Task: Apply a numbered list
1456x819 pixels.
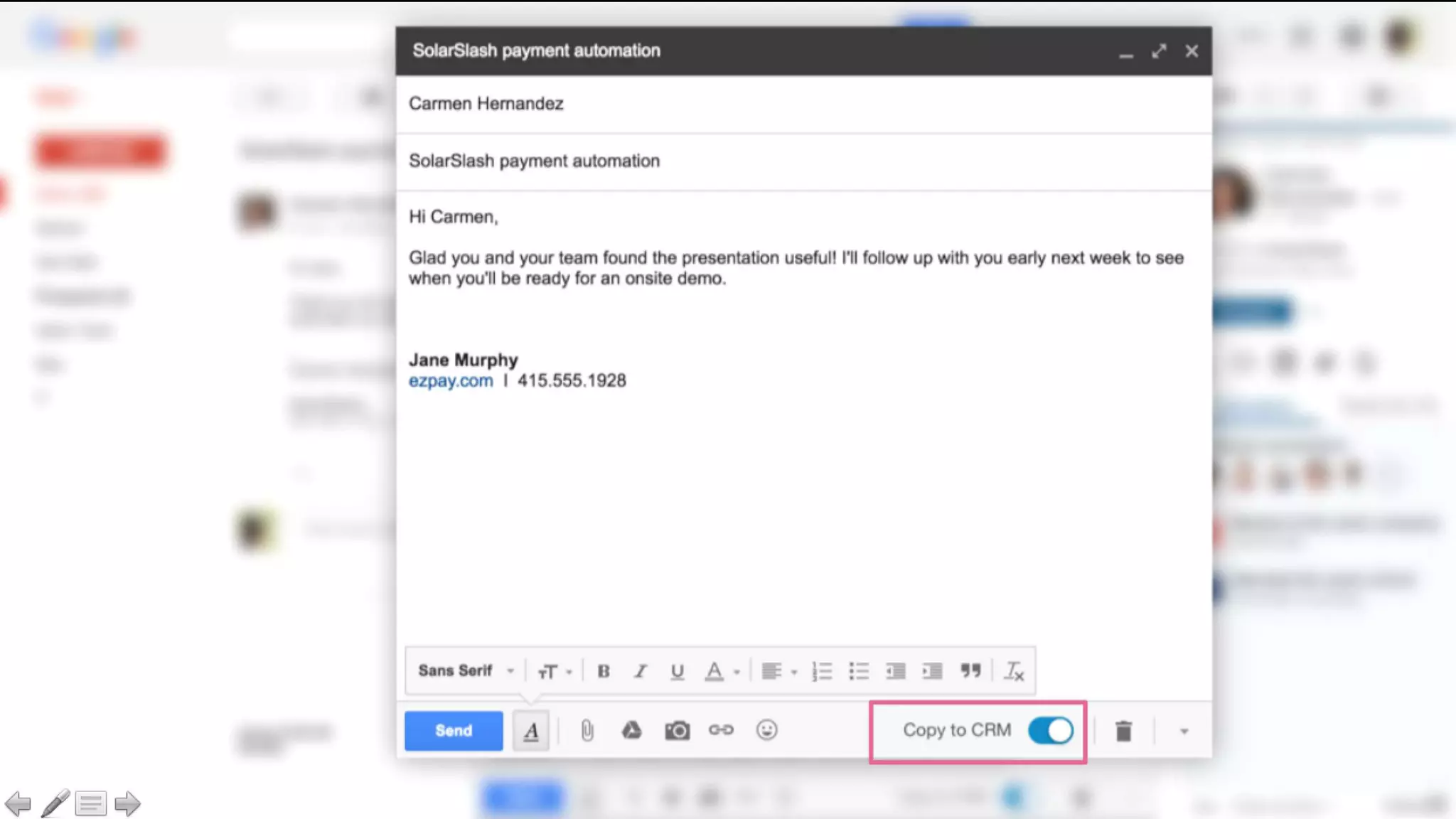Action: point(821,671)
